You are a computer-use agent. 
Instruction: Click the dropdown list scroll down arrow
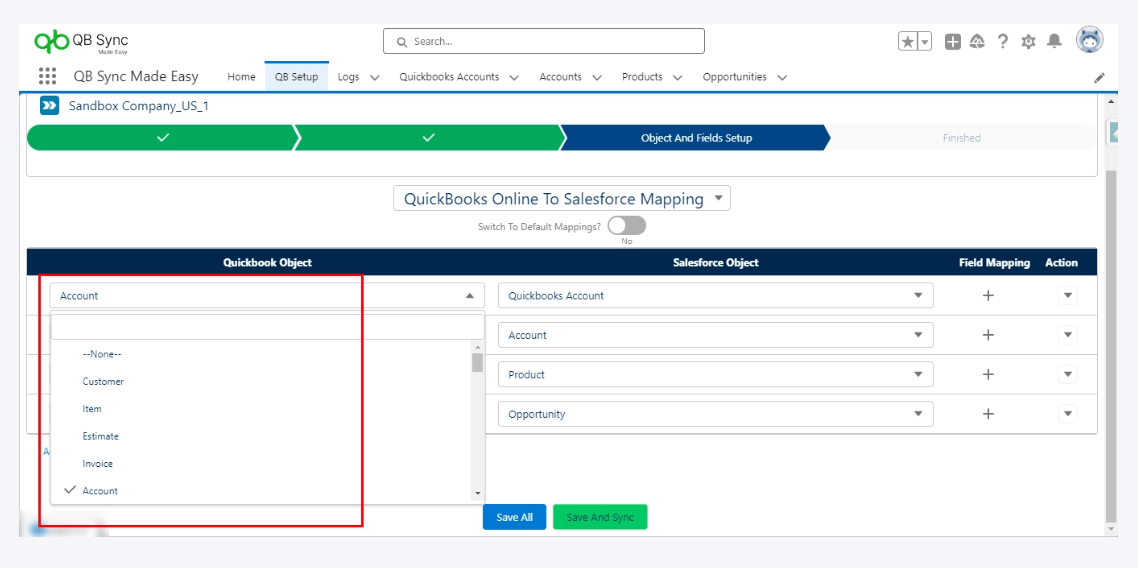pos(477,493)
